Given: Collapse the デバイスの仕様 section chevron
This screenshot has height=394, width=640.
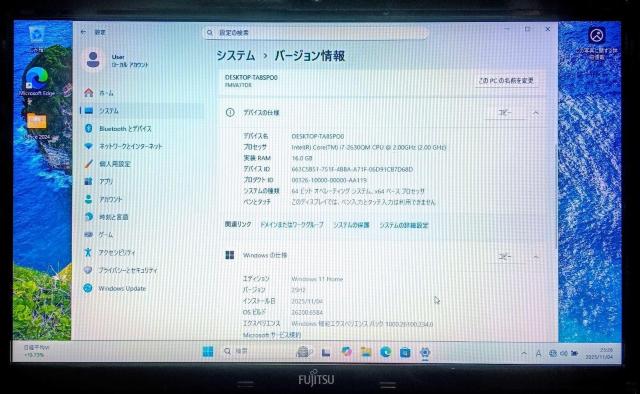Looking at the screenshot, I should click(536, 113).
